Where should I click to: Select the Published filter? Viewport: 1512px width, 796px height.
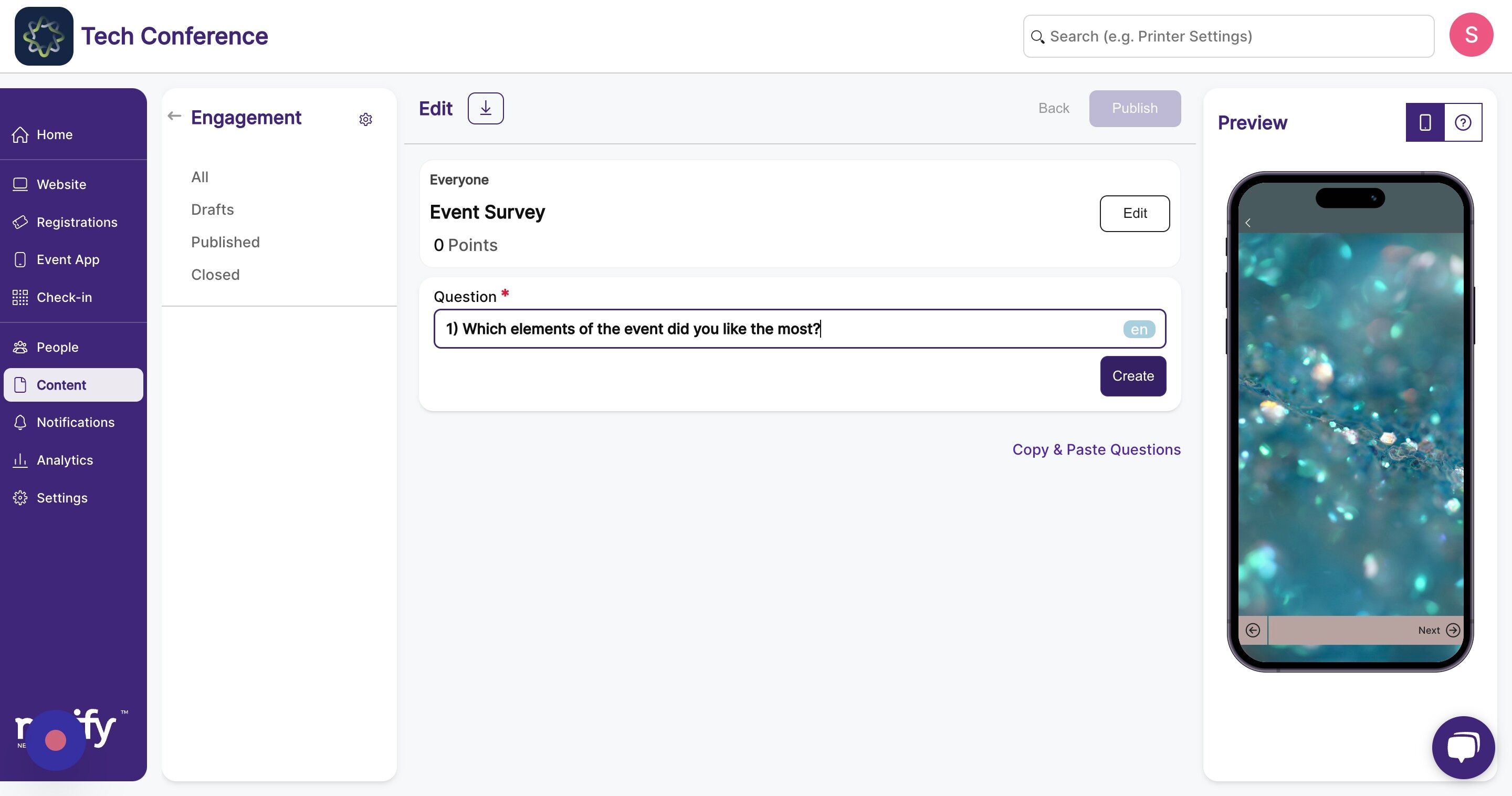click(x=225, y=242)
